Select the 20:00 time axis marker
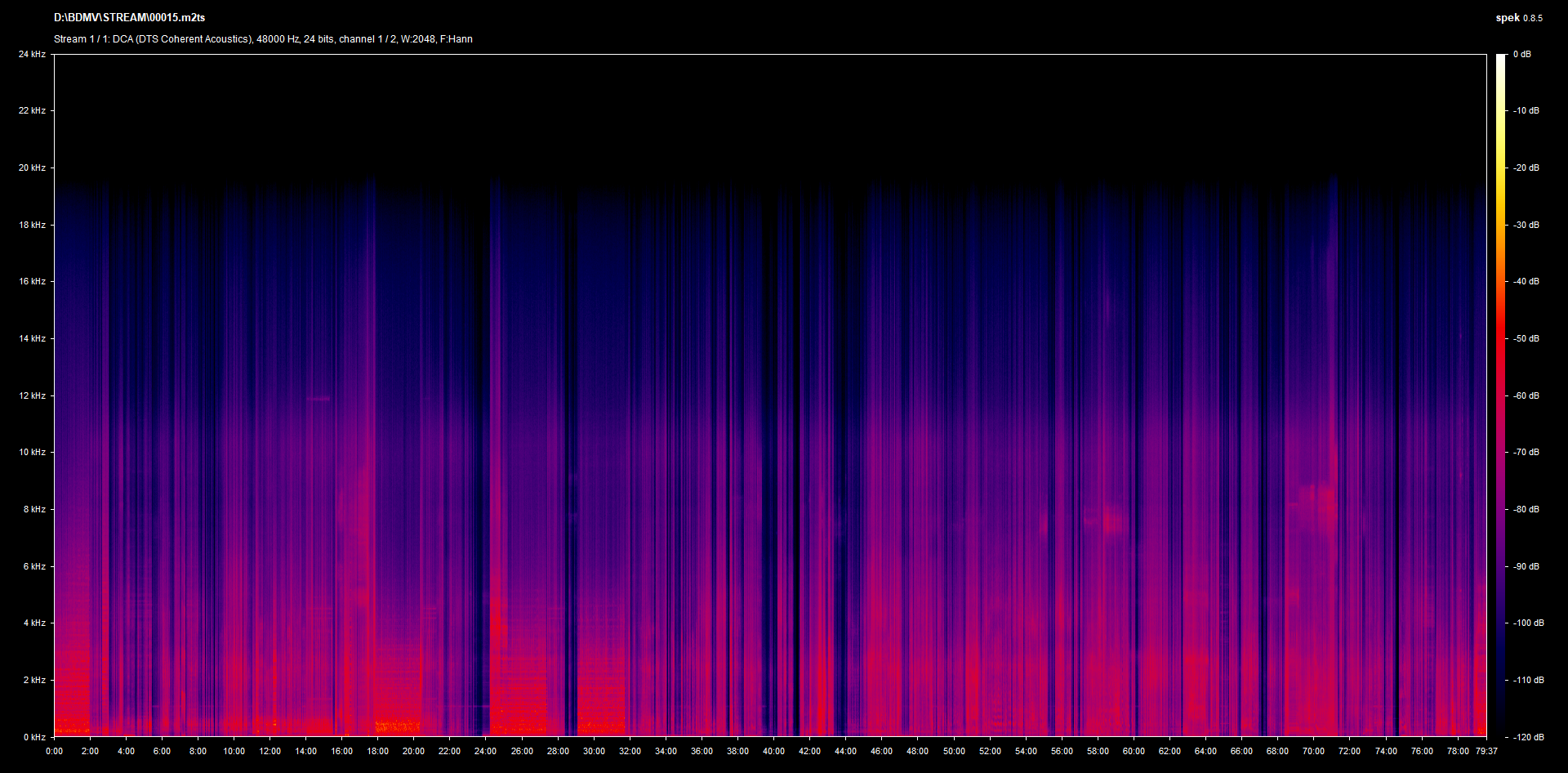Image resolution: width=1568 pixels, height=773 pixels. click(x=413, y=751)
